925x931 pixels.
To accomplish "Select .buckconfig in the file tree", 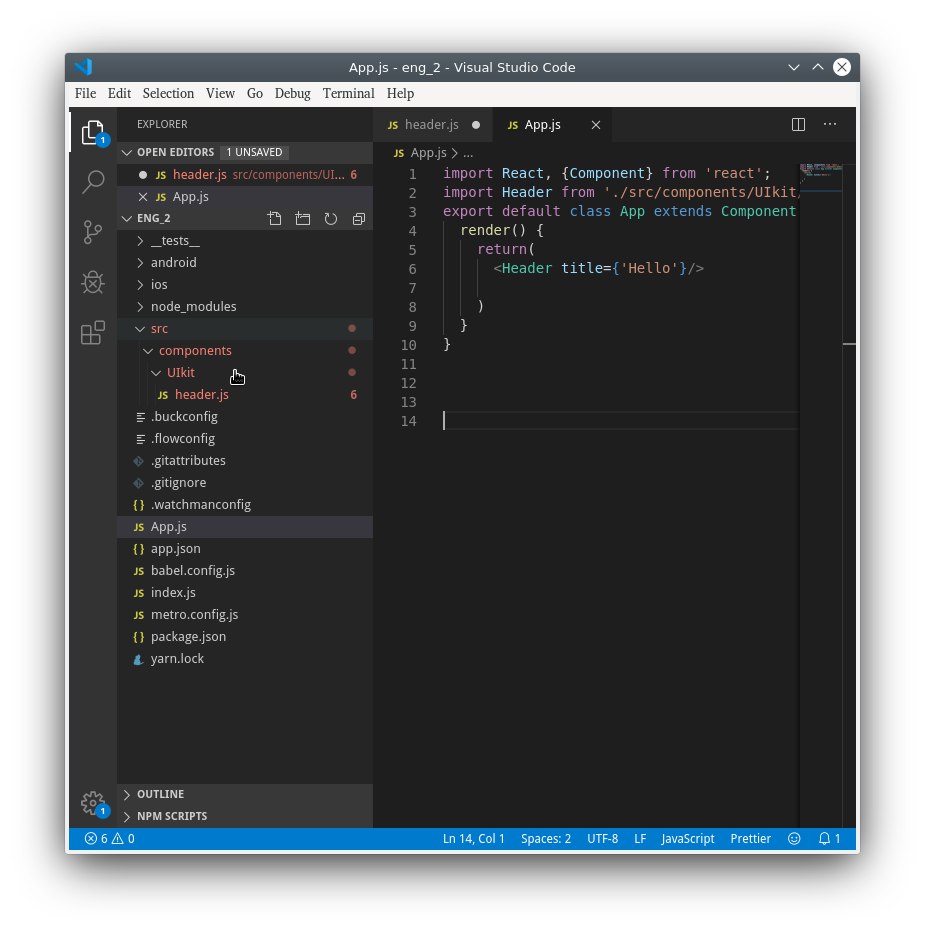I will (x=245, y=416).
